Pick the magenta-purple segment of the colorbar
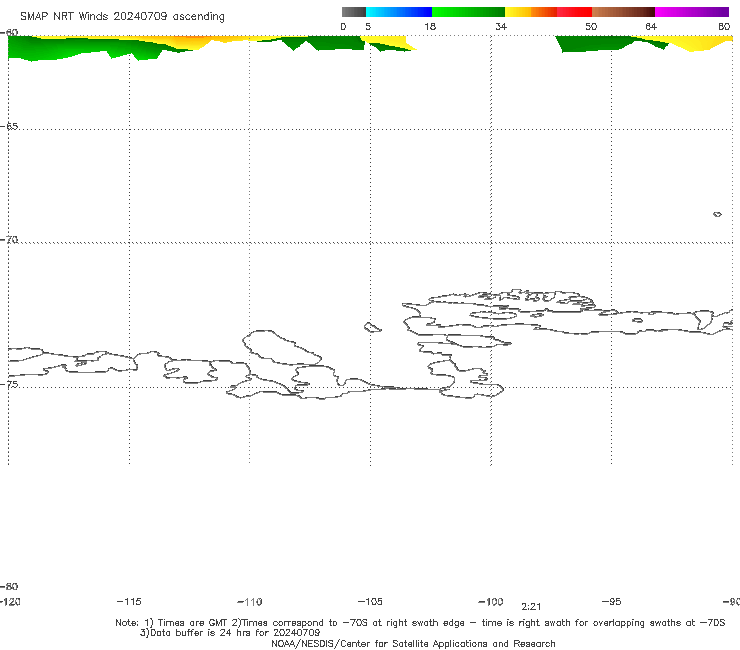The width and height of the screenshot is (740, 650). point(692,12)
